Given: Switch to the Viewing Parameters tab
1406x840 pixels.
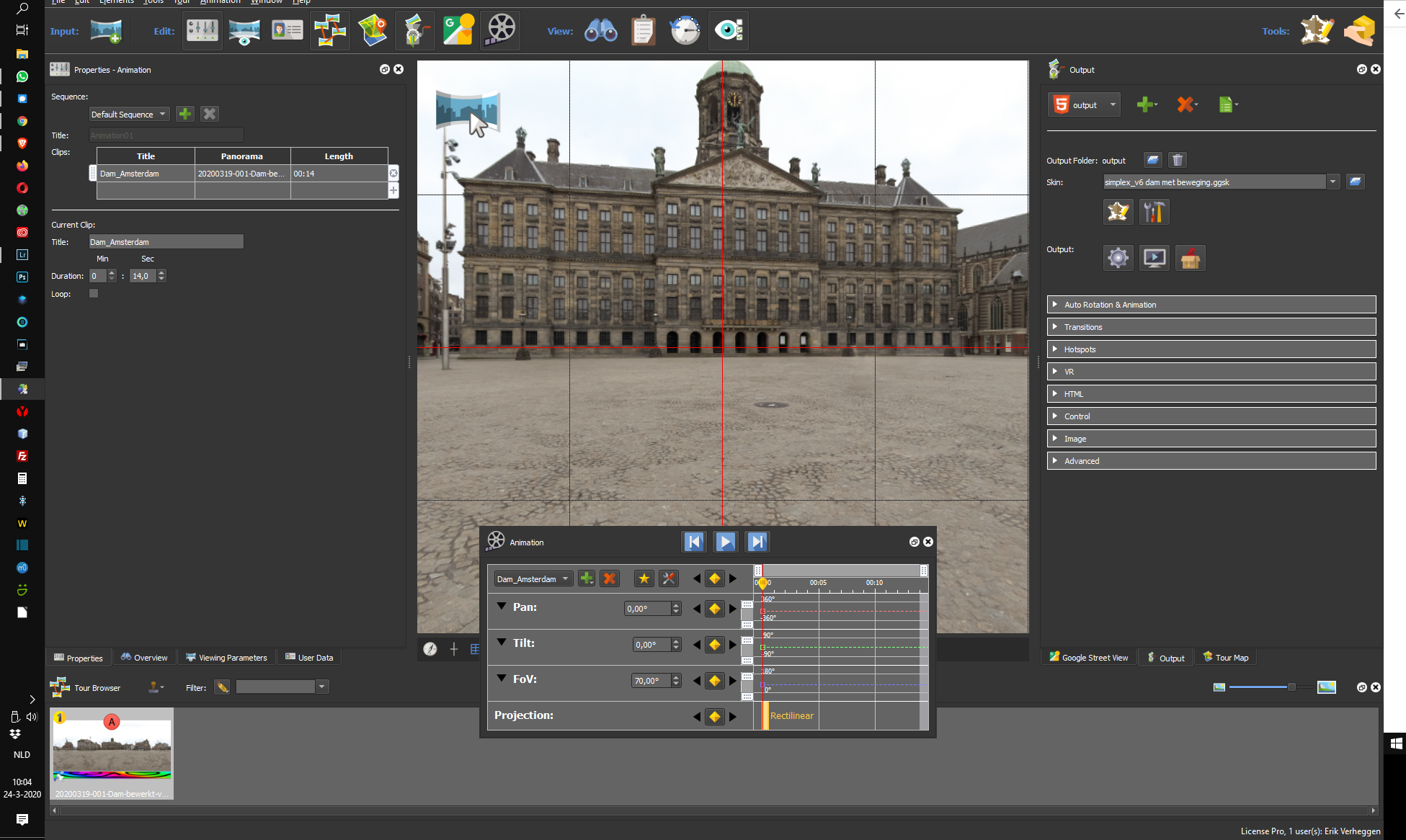Looking at the screenshot, I should [x=226, y=657].
